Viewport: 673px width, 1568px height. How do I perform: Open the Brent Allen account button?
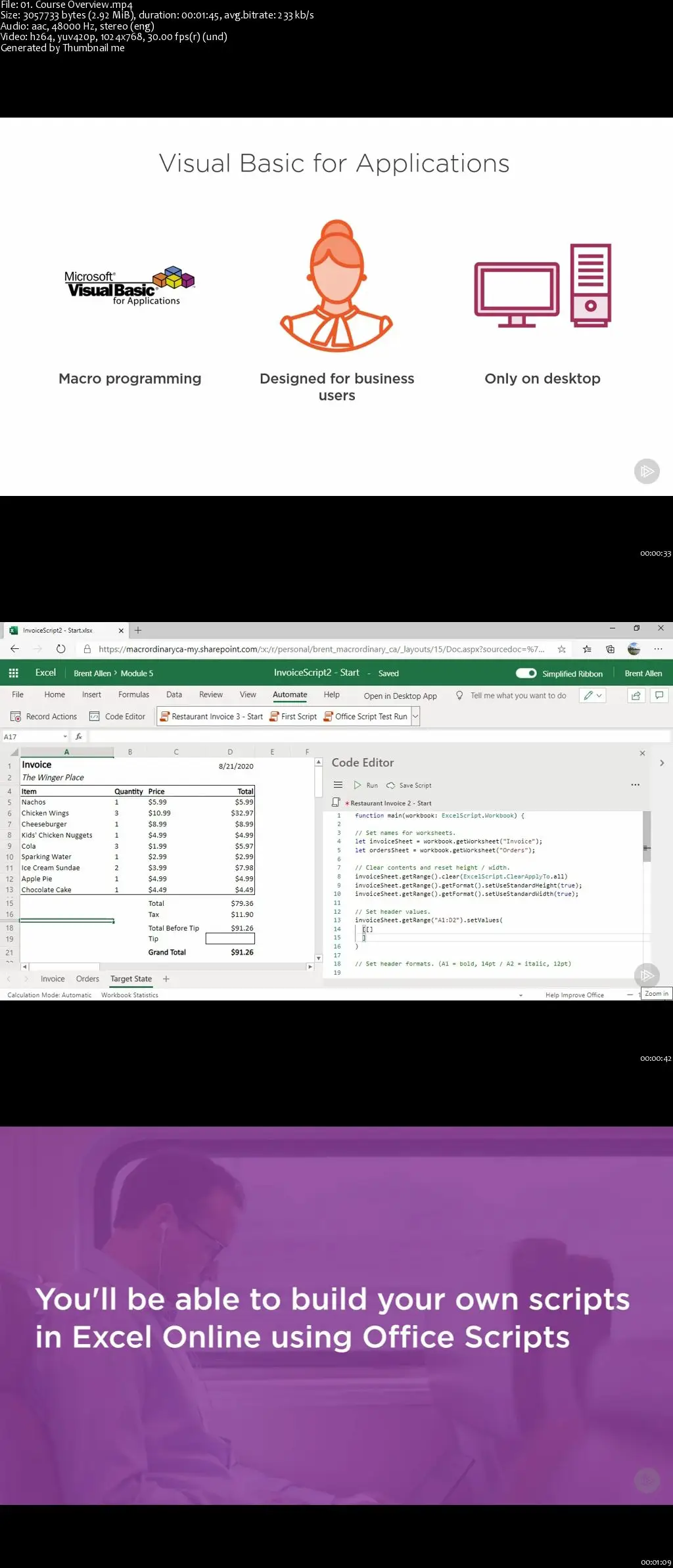pos(643,673)
